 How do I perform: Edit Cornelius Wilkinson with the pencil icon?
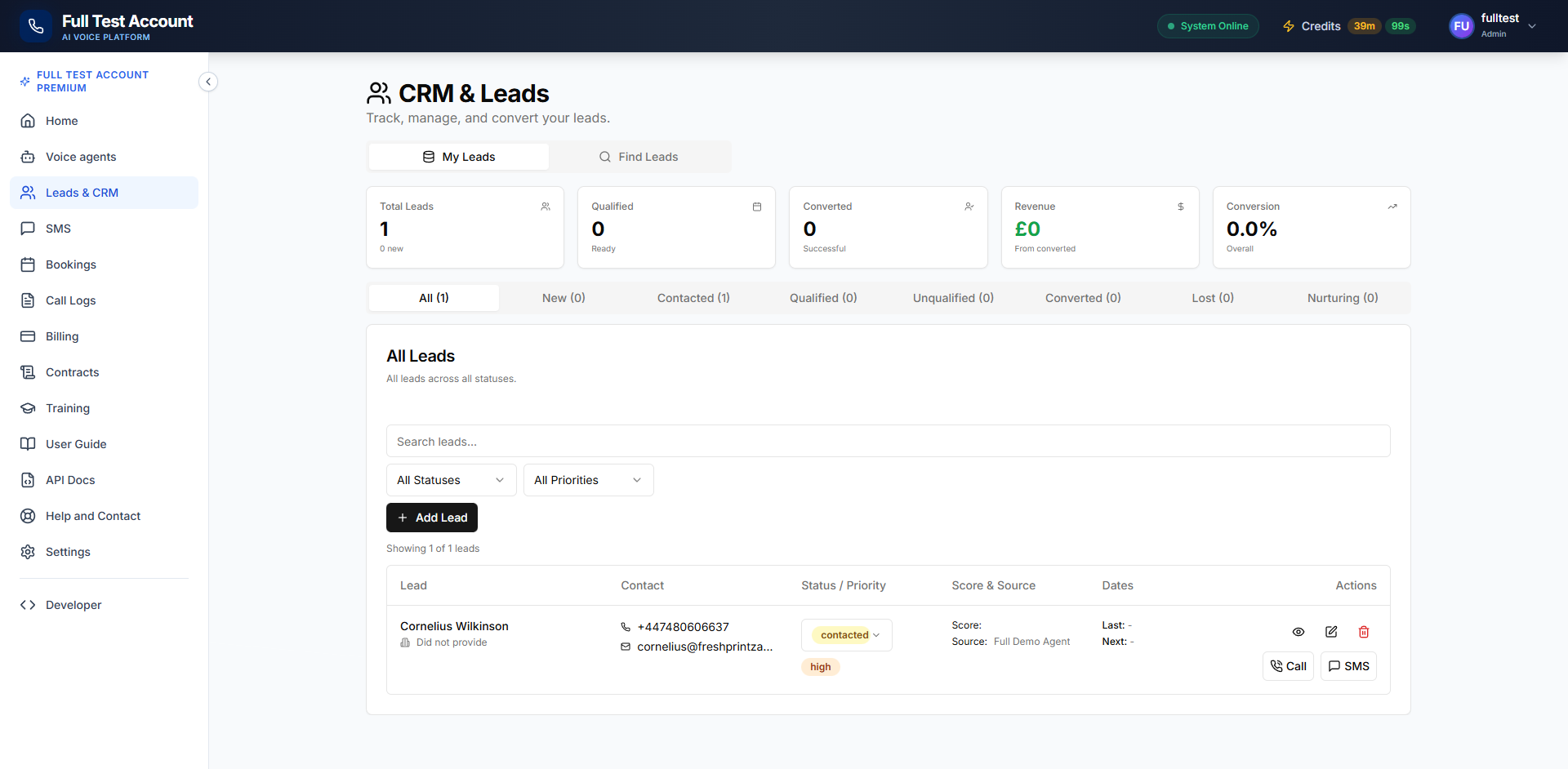click(x=1331, y=632)
